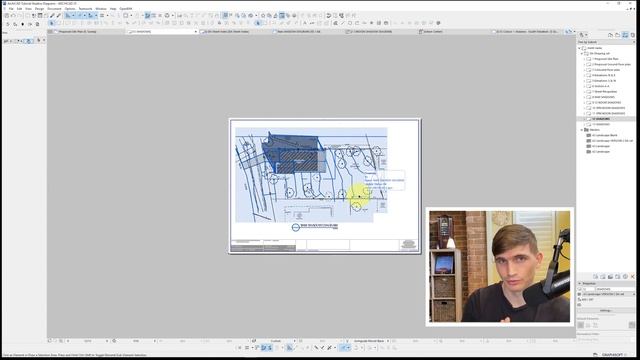Switch to 9am Shadow Diagram tab

(x=308, y=31)
